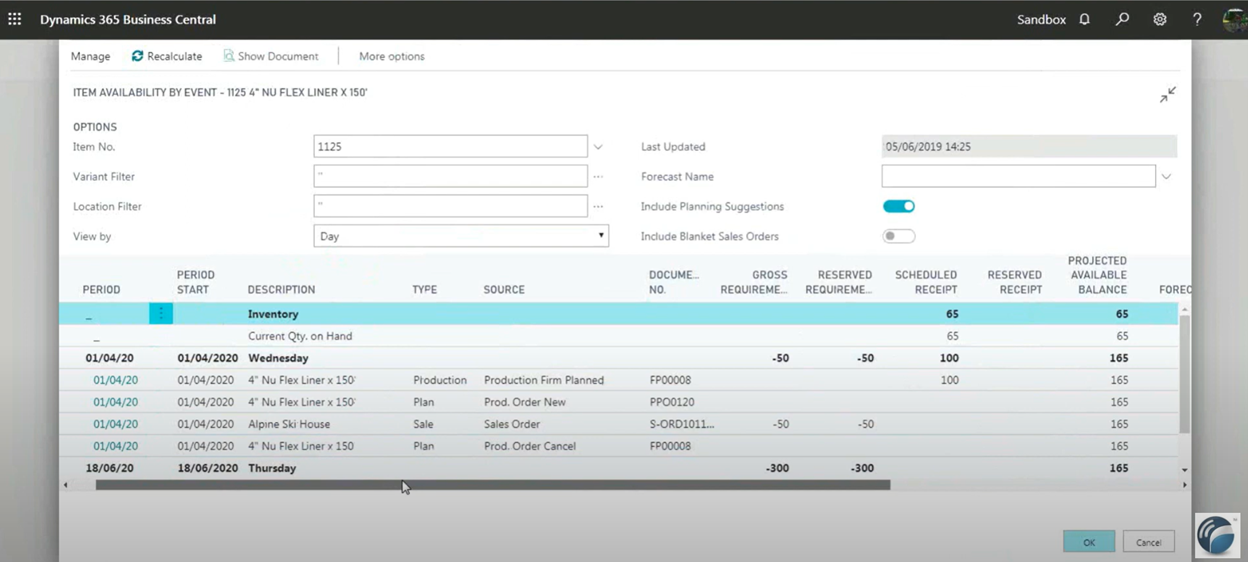This screenshot has width=1248, height=562.
Task: Enable Include Blanket Sales Orders switch
Action: click(x=899, y=236)
